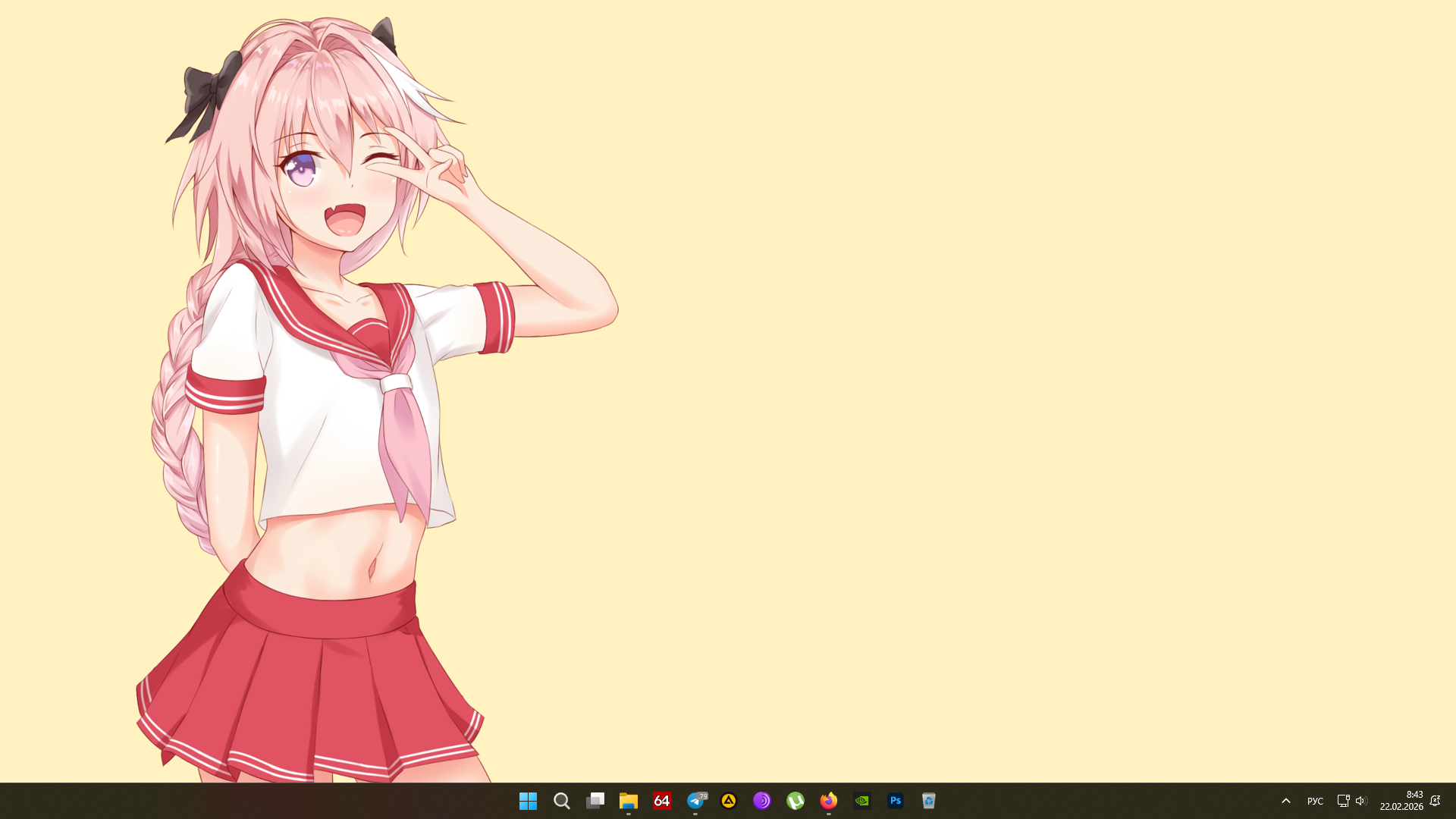Click the network connection tray icon
The width and height of the screenshot is (1456, 819).
1343,801
